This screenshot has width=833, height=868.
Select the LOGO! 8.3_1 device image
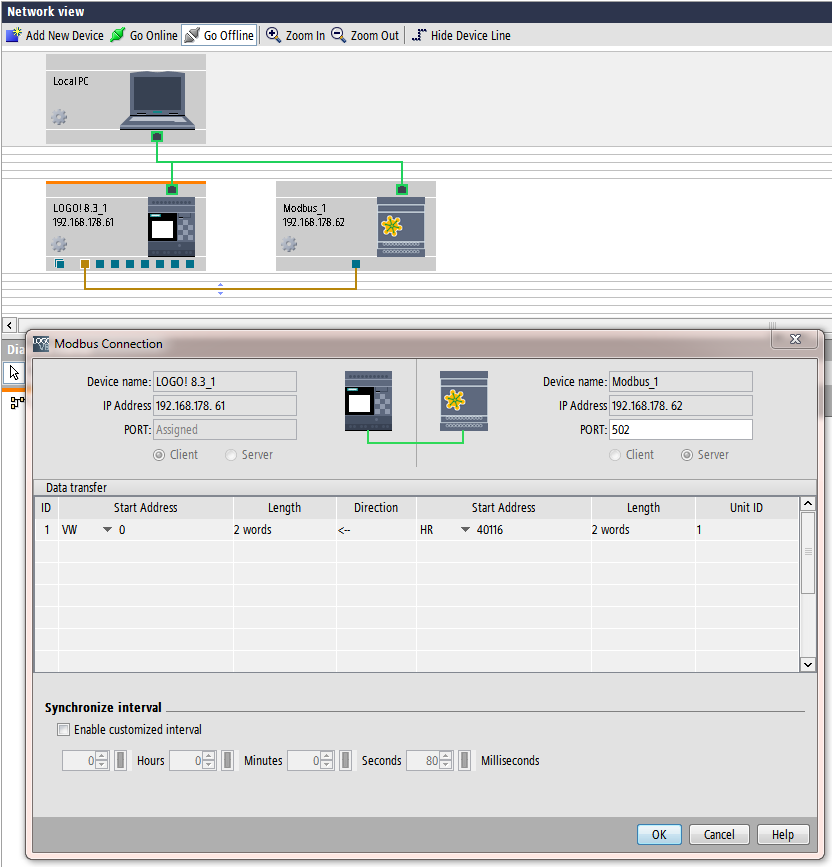tap(172, 227)
